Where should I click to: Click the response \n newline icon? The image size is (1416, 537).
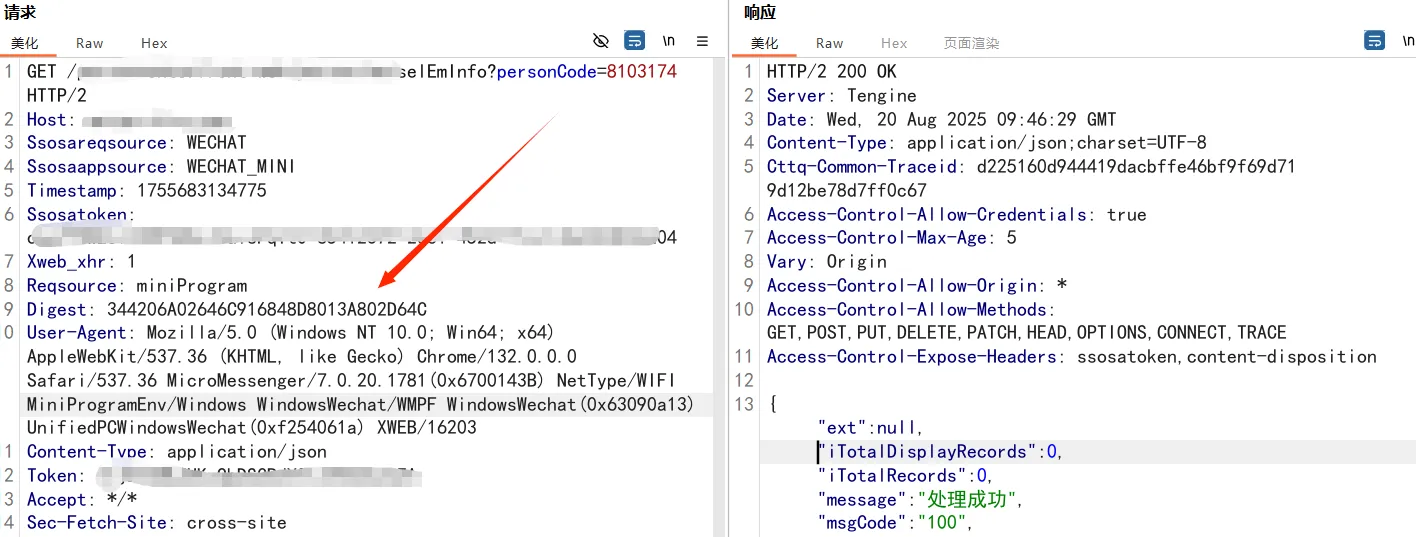coord(1408,41)
